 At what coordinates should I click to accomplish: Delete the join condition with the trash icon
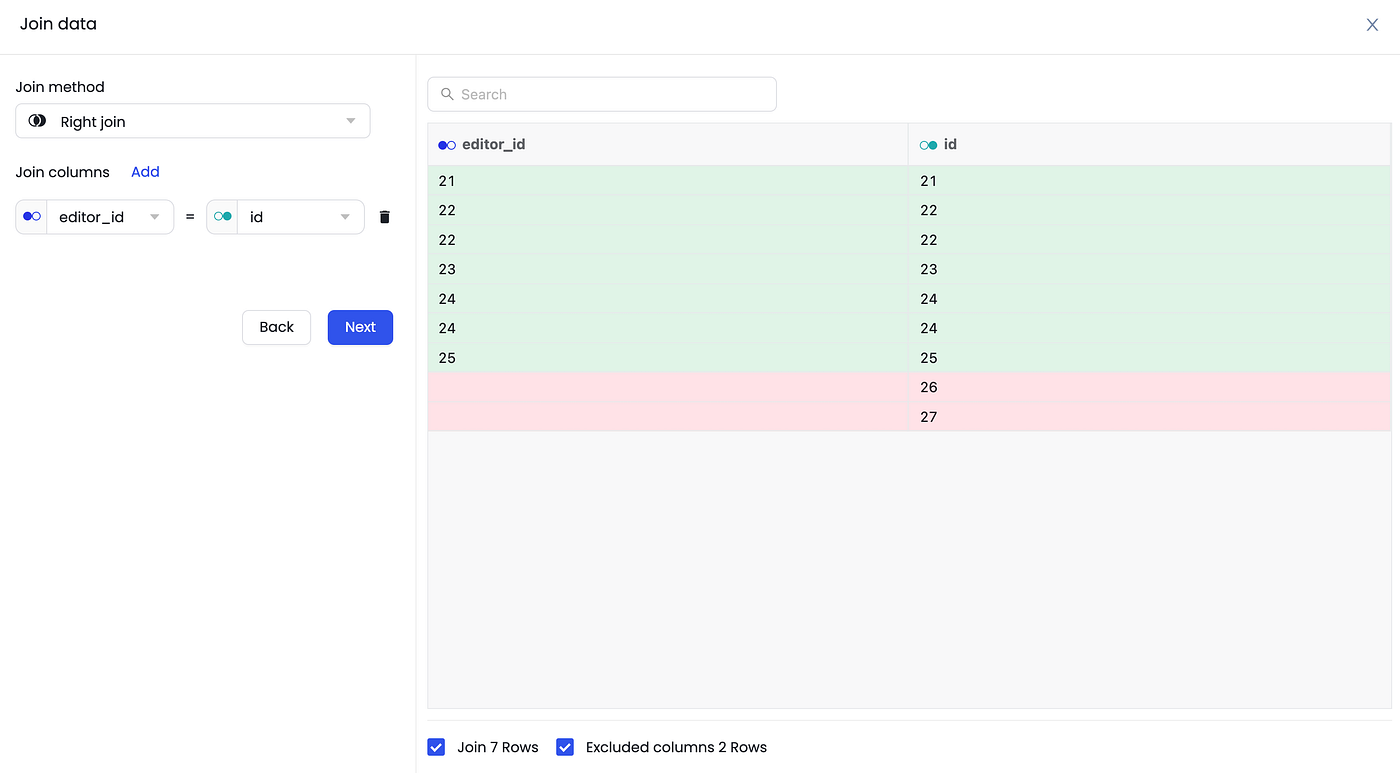(384, 216)
